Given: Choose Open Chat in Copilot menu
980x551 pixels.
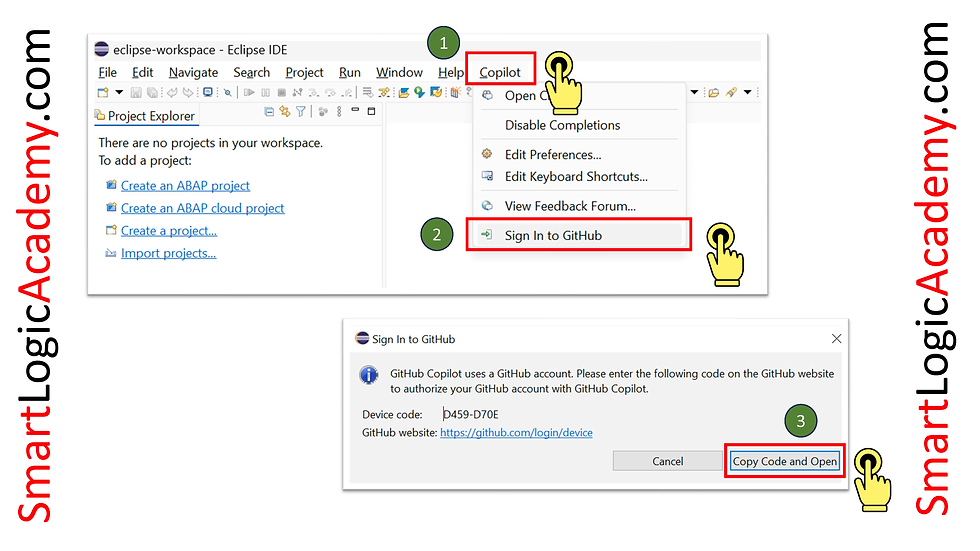Looking at the screenshot, I should [579, 96].
